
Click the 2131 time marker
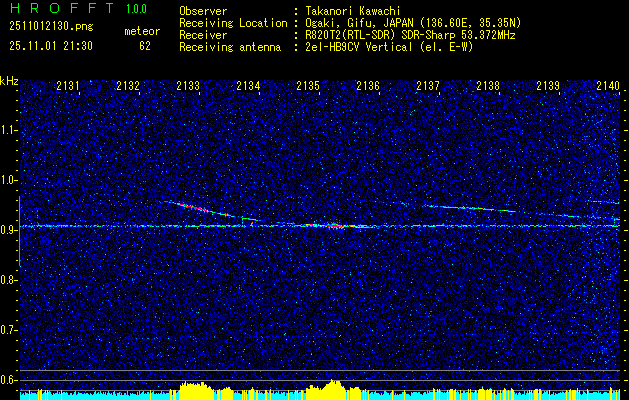click(x=68, y=85)
